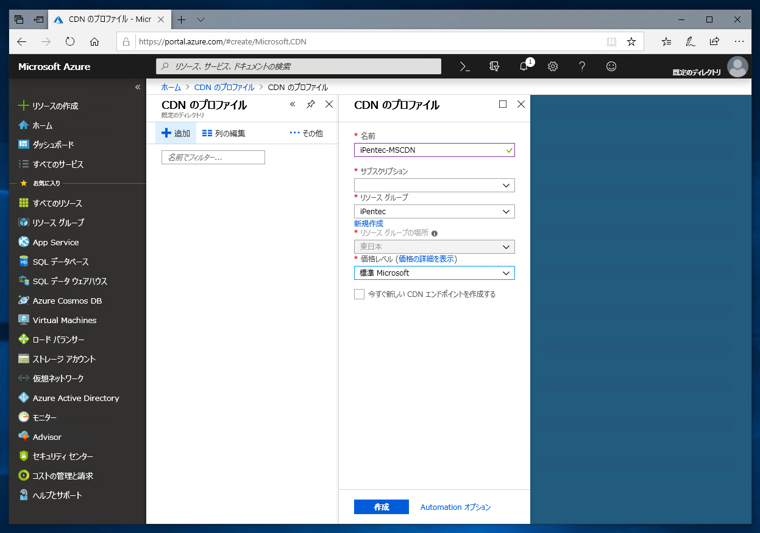Open Automation オプション link
Image resolution: width=760 pixels, height=533 pixels.
456,507
